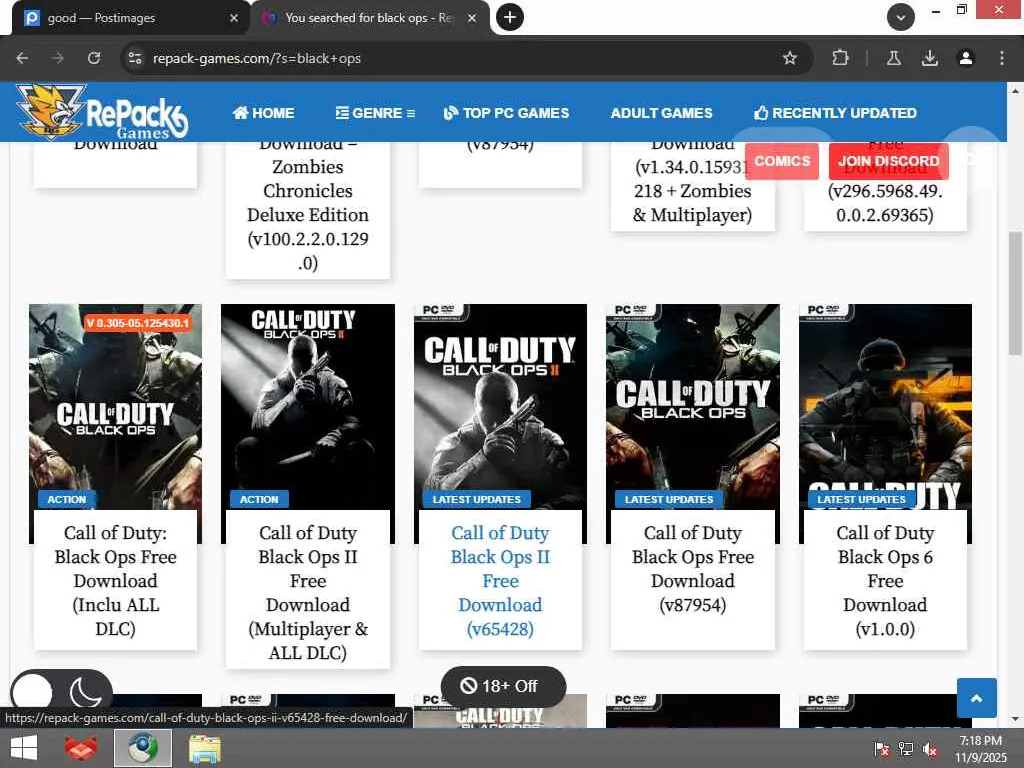This screenshot has height=768, width=1024.
Task: Click the RePack Games logo
Action: (102, 112)
